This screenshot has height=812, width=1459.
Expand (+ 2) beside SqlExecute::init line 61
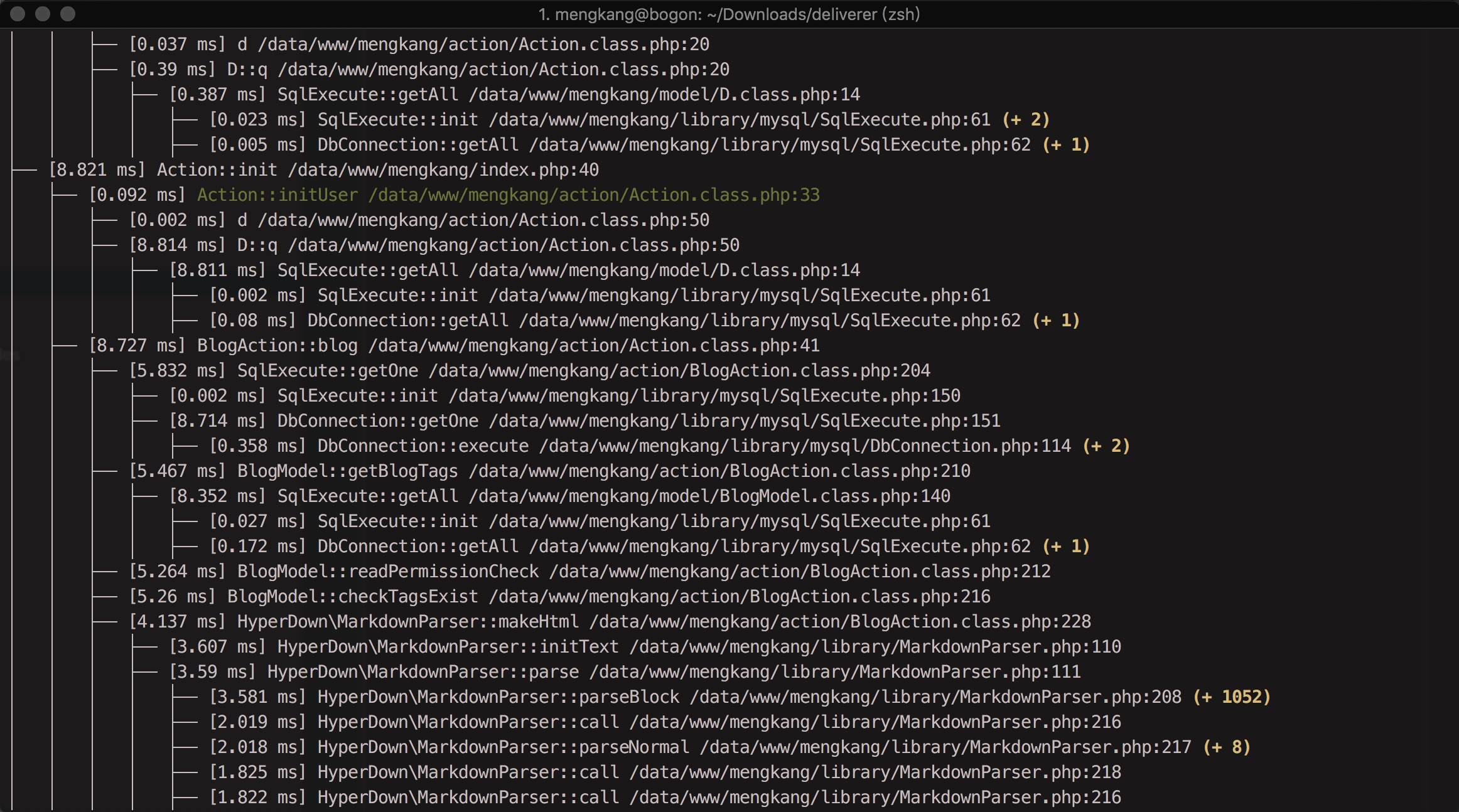[x=1026, y=120]
